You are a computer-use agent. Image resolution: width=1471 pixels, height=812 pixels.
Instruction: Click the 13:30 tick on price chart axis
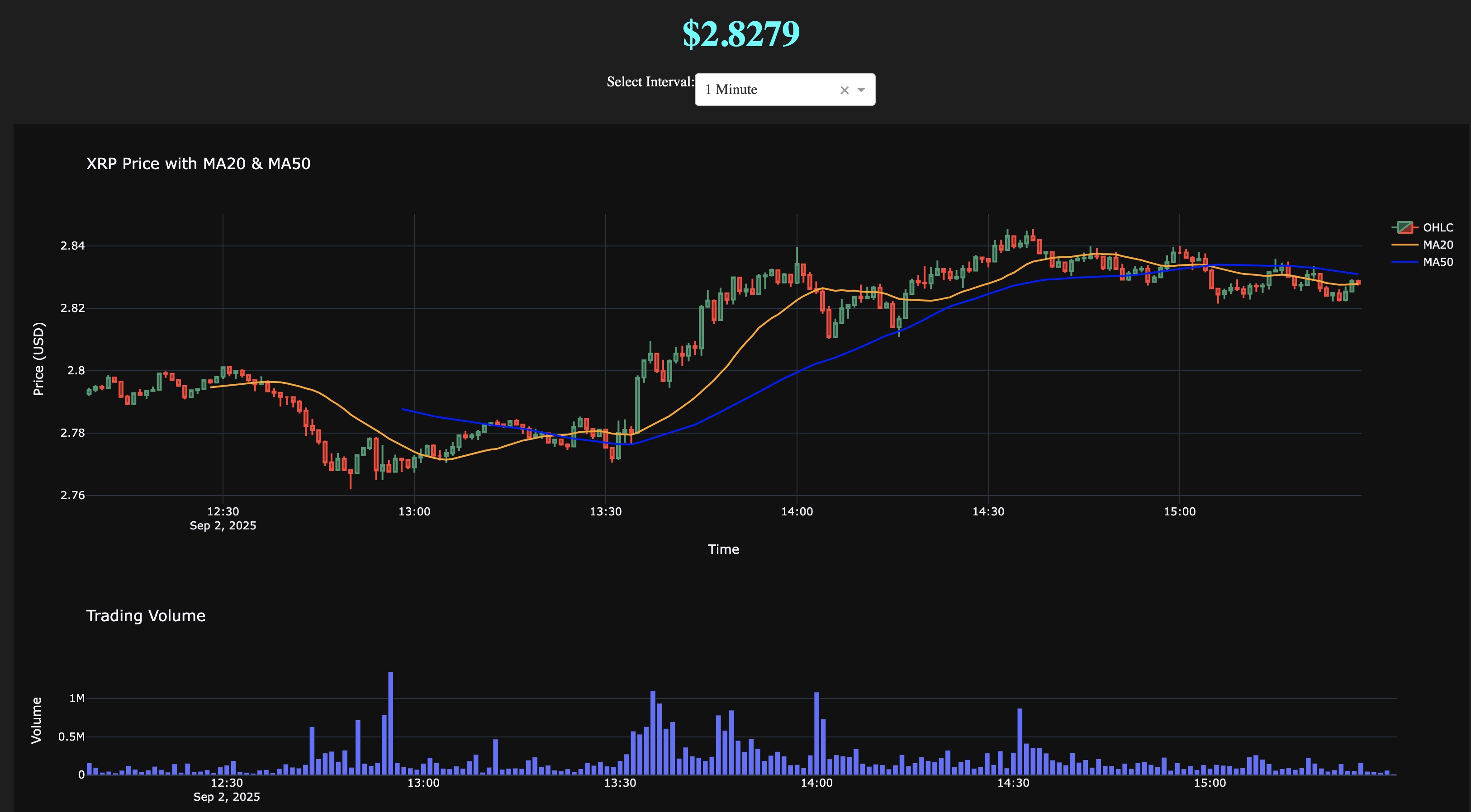tap(605, 511)
